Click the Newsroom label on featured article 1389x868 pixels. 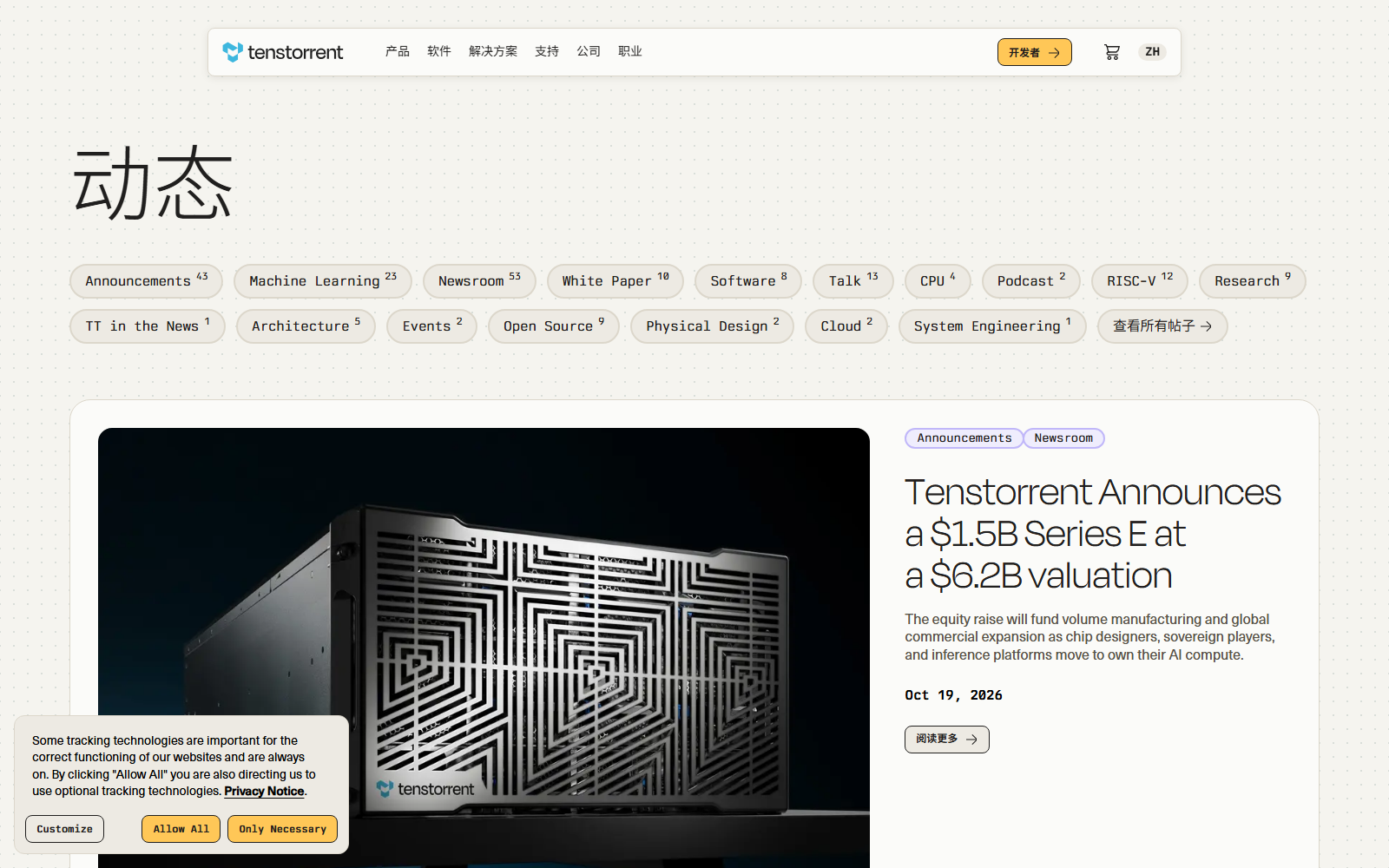(1063, 438)
